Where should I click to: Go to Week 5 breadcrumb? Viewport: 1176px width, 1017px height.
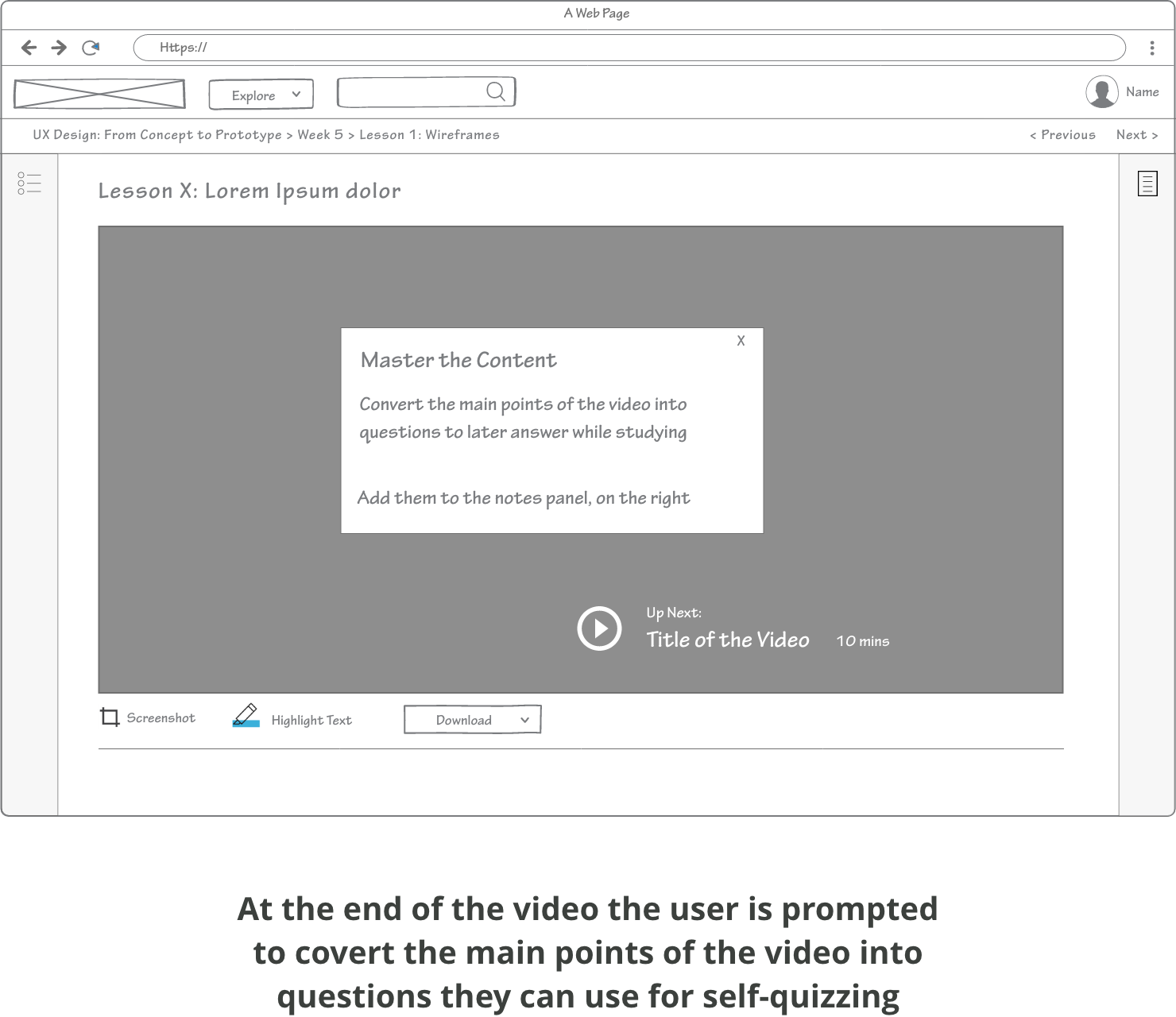click(320, 135)
